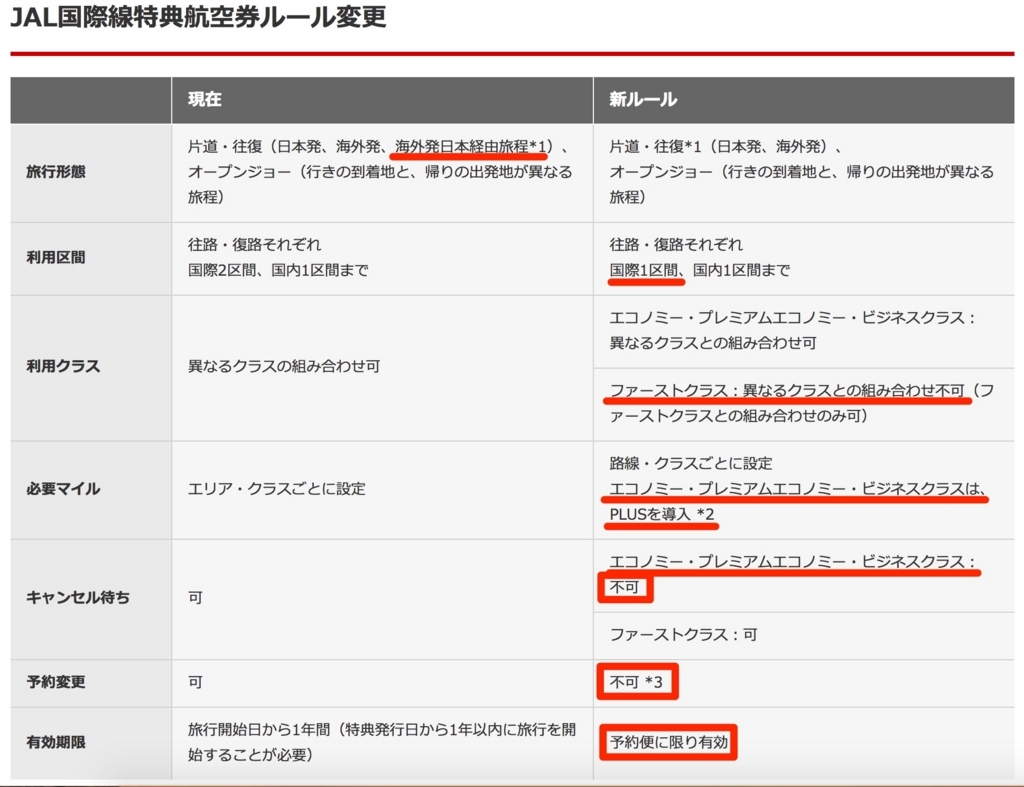Click 不可 *3 in 予約変更 row
The image size is (1024, 787).
(636, 682)
